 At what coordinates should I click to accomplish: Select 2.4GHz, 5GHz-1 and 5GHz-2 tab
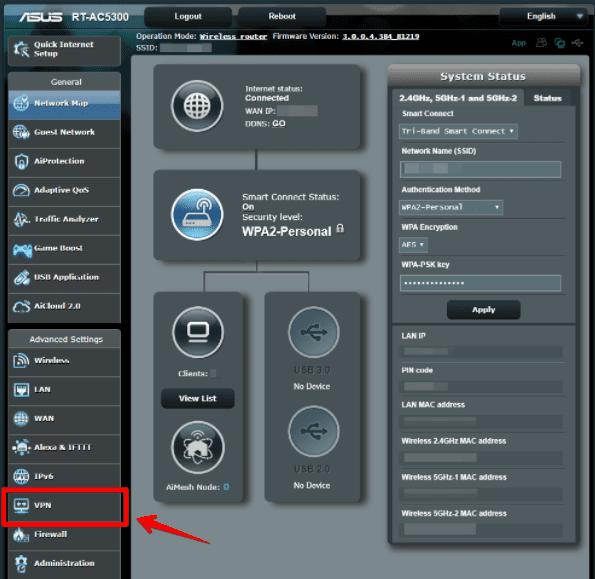tap(458, 98)
